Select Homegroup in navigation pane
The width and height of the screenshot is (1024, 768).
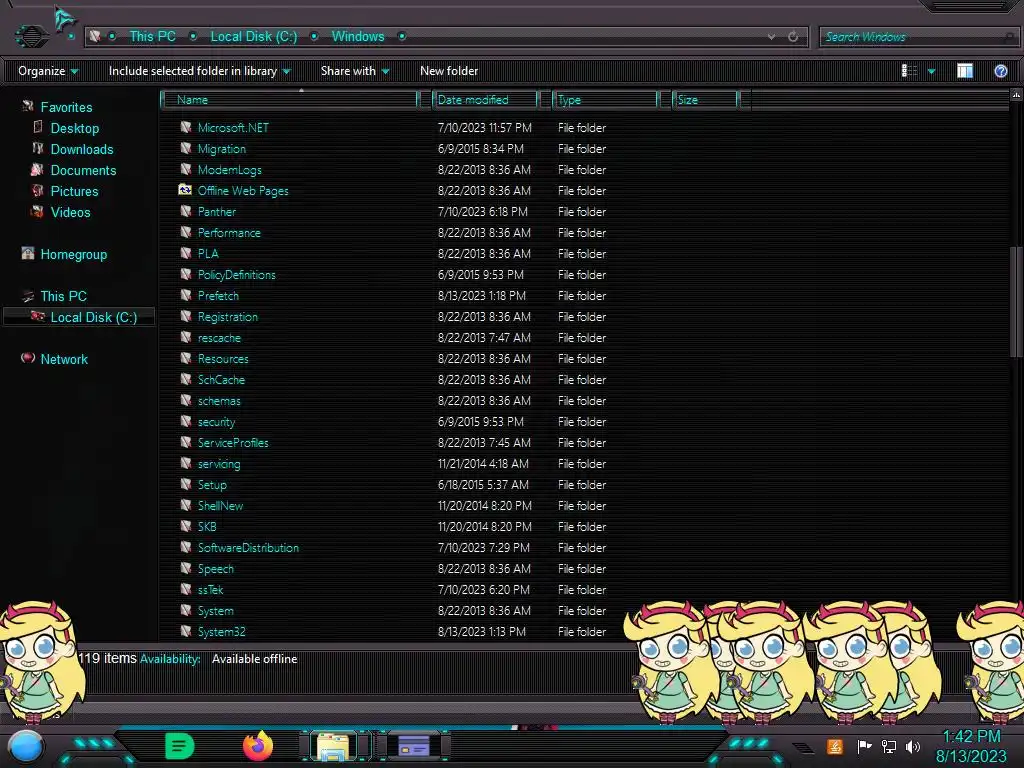pos(73,254)
